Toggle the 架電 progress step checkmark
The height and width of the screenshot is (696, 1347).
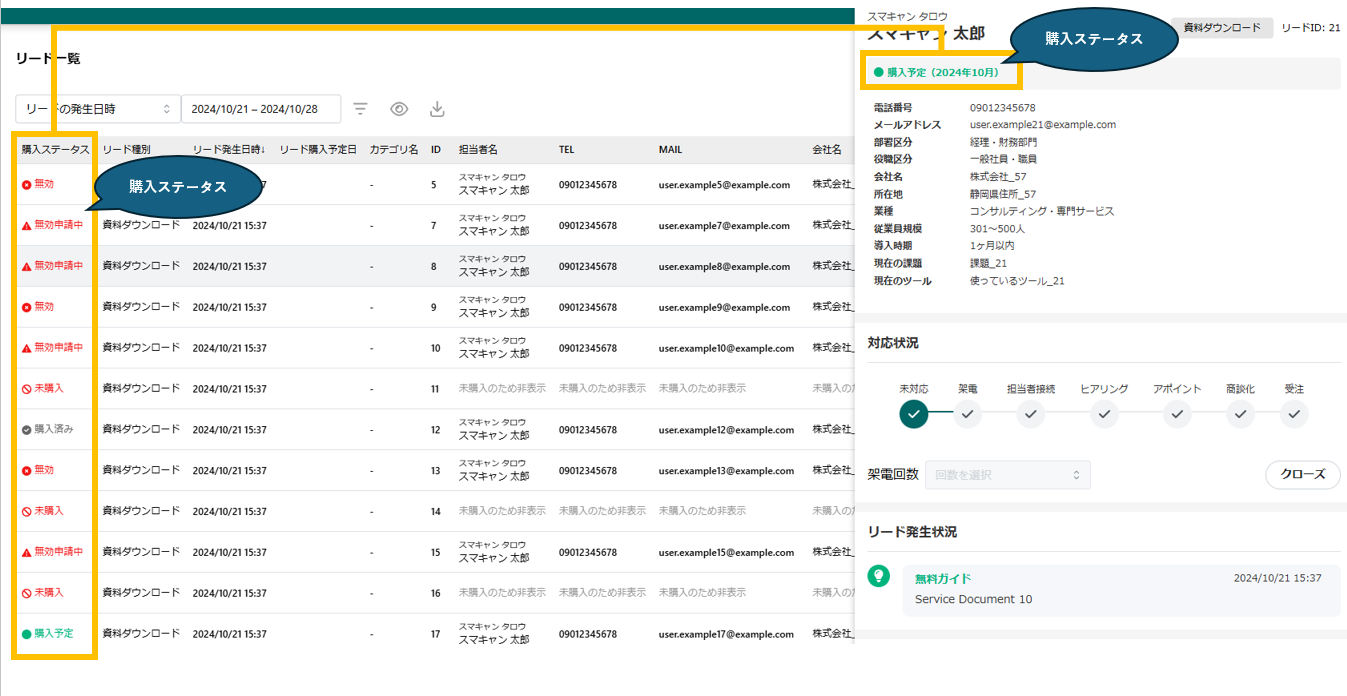point(967,414)
